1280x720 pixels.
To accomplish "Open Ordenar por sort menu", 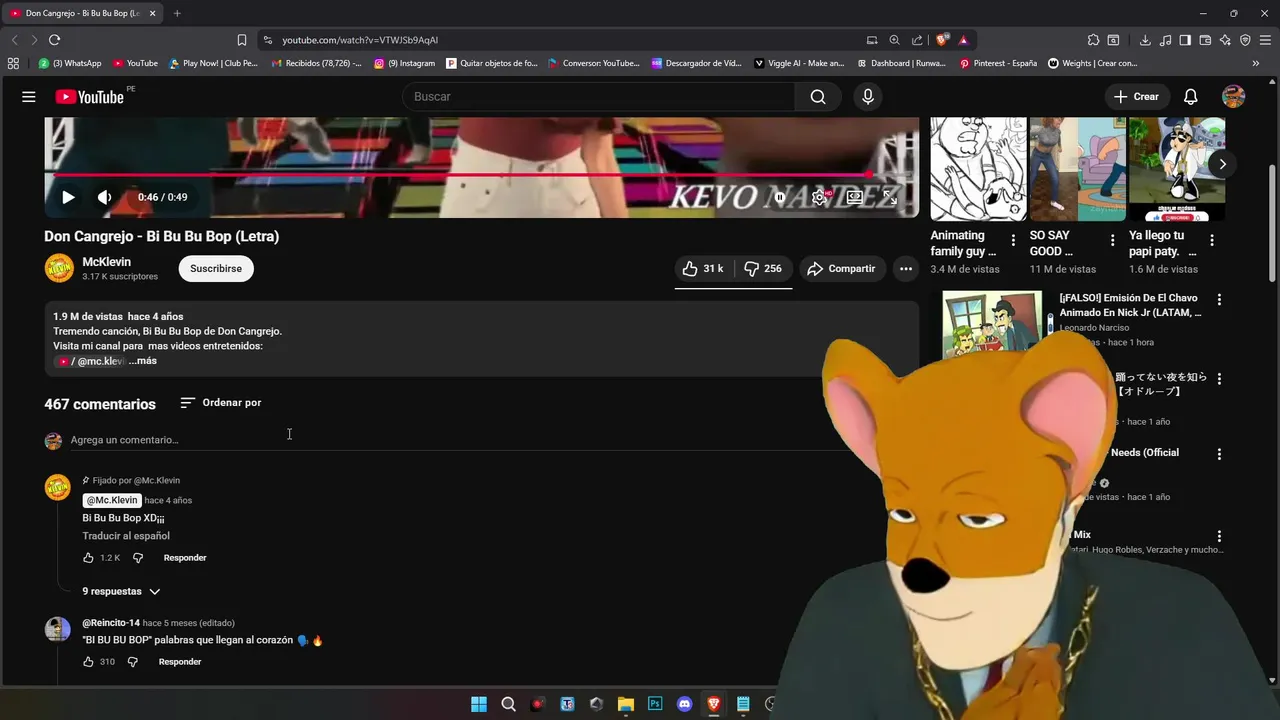I will [221, 403].
